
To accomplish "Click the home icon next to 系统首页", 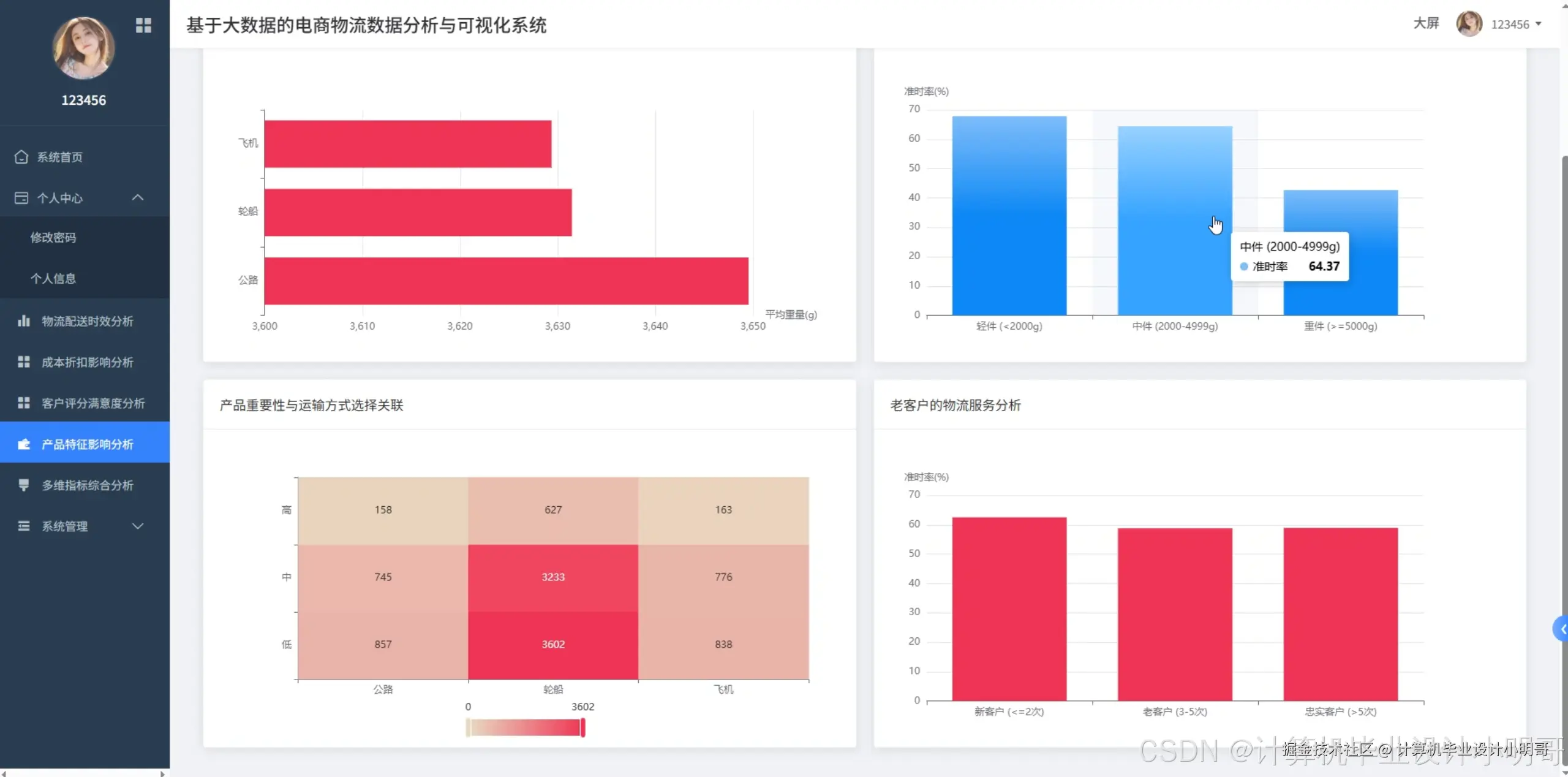I will [21, 157].
